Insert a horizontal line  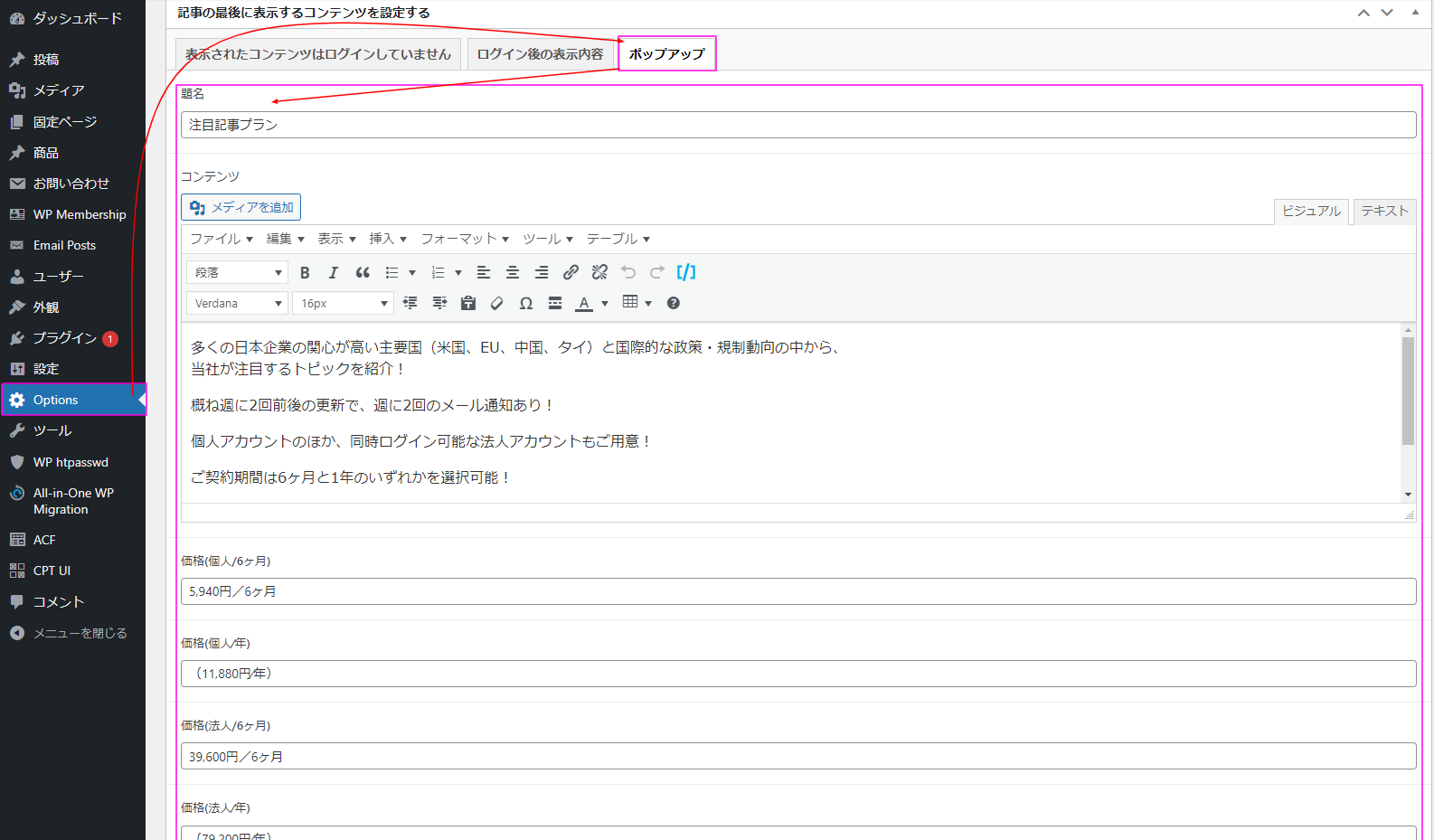click(555, 303)
